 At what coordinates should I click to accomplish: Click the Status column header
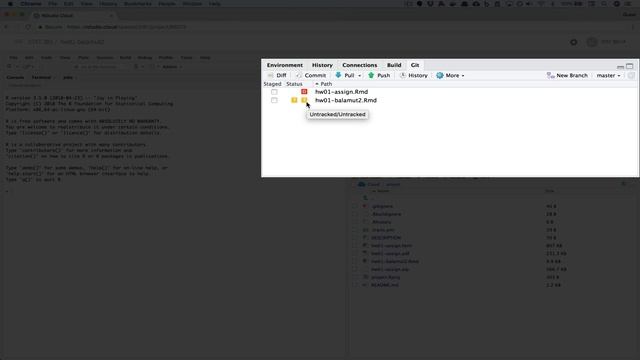click(x=294, y=84)
